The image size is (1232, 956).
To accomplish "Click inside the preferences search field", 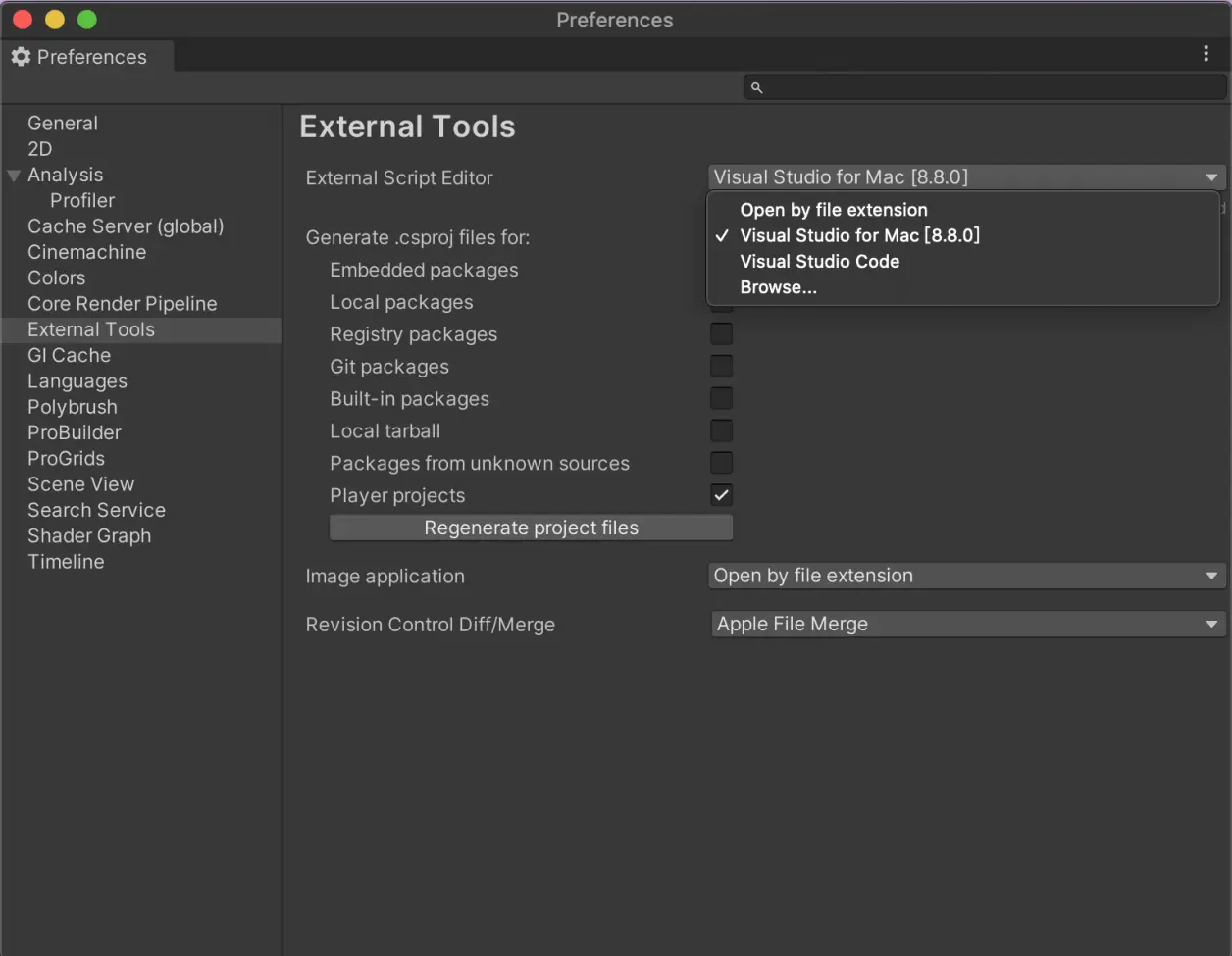I will tap(985, 87).
